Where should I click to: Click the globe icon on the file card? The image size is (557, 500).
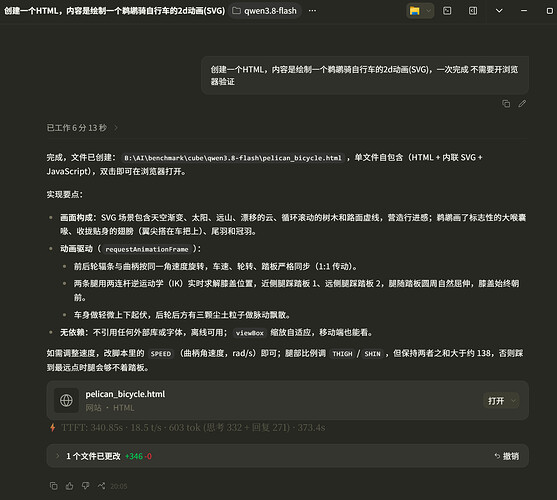pyautogui.click(x=66, y=401)
